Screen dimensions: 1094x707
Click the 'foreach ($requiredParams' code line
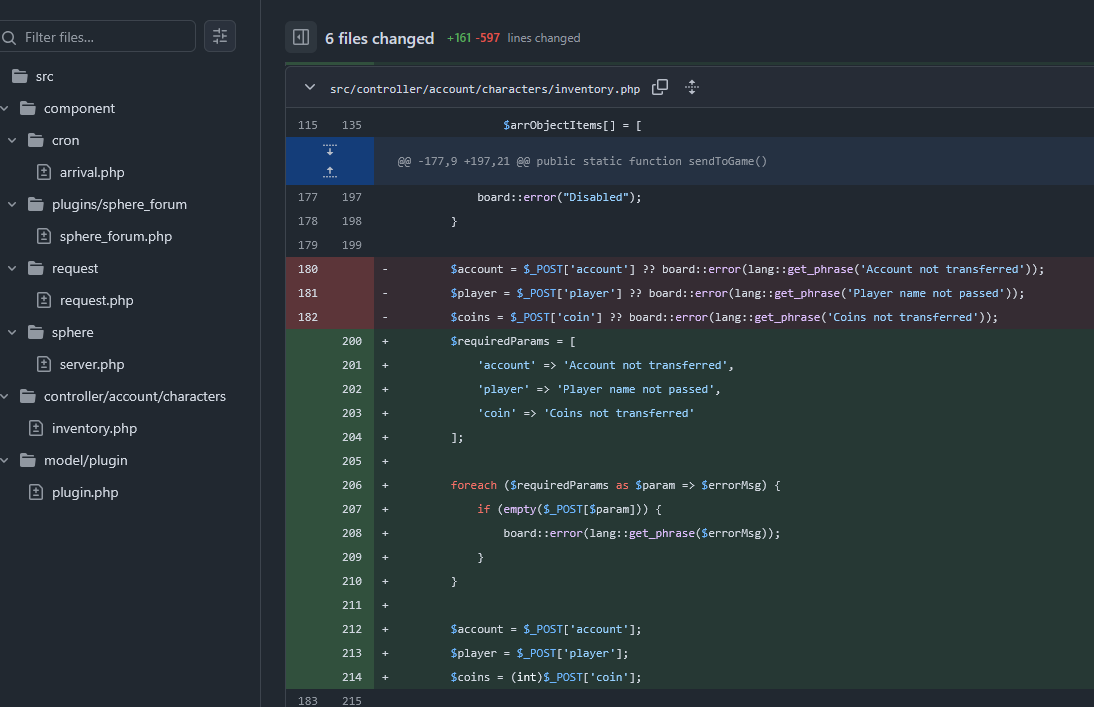pos(615,485)
